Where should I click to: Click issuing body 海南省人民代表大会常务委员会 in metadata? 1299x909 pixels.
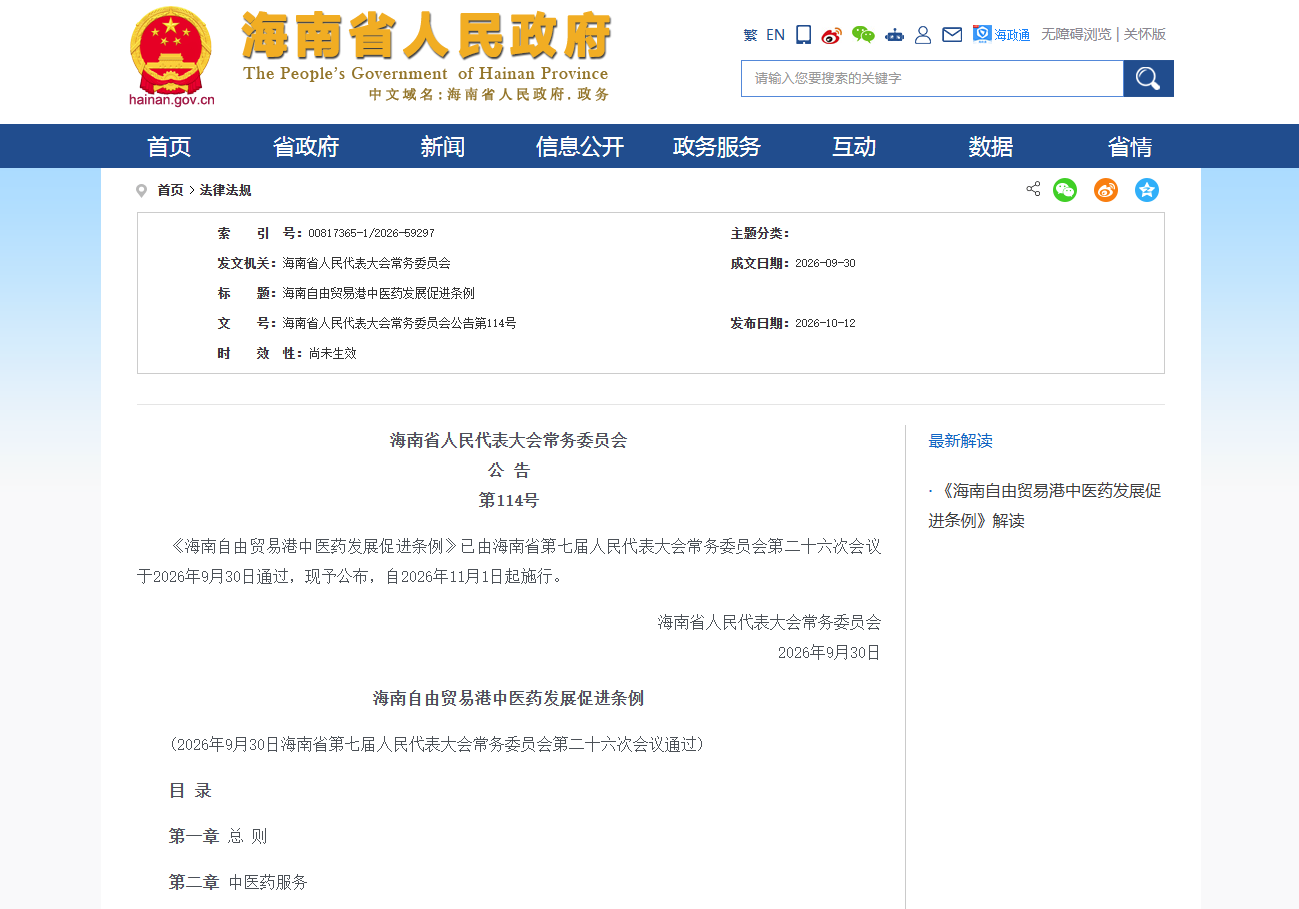[x=366, y=263]
